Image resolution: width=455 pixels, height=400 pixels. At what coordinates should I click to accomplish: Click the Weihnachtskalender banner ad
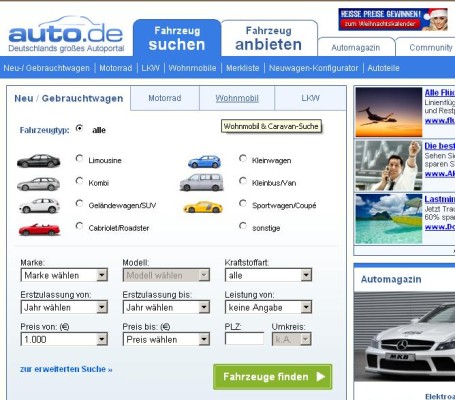[x=393, y=19]
